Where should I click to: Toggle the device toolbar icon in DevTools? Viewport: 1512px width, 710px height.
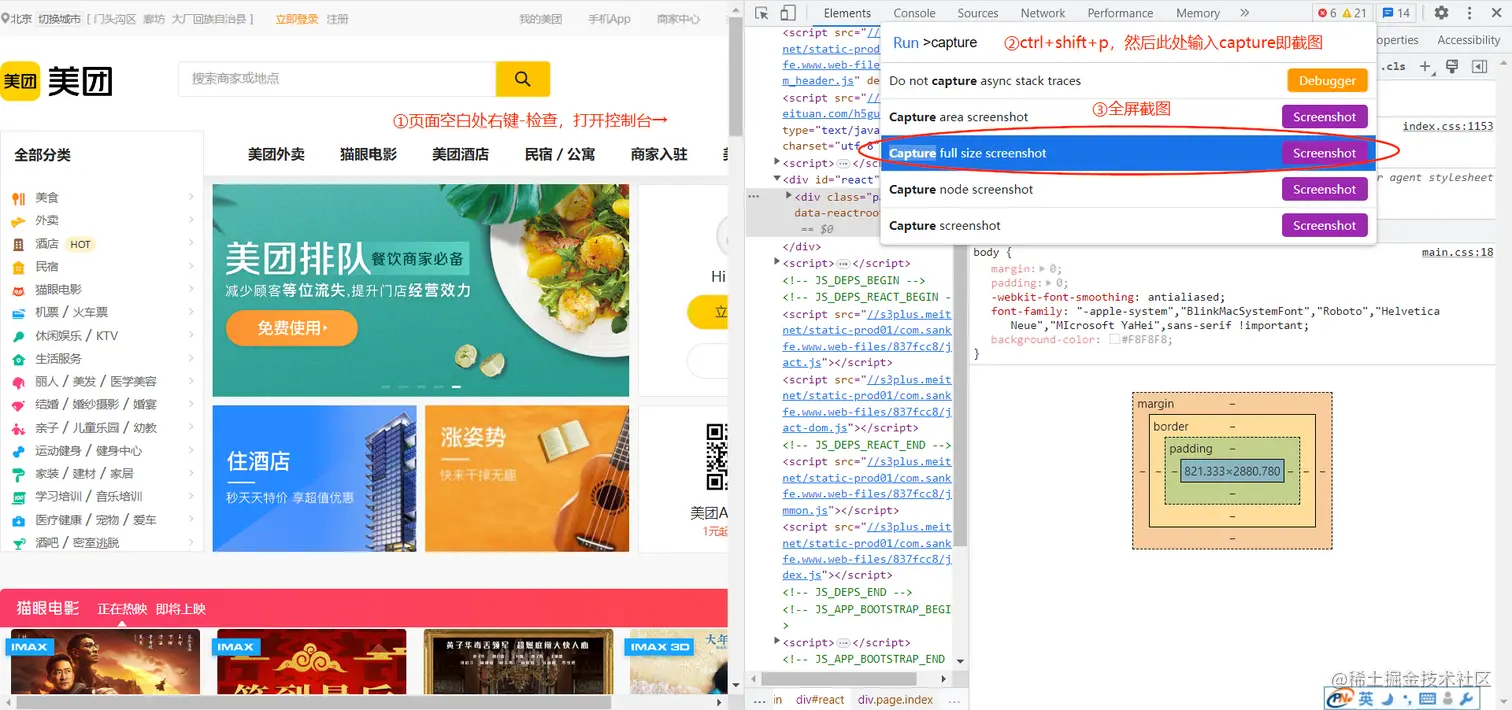click(x=788, y=13)
